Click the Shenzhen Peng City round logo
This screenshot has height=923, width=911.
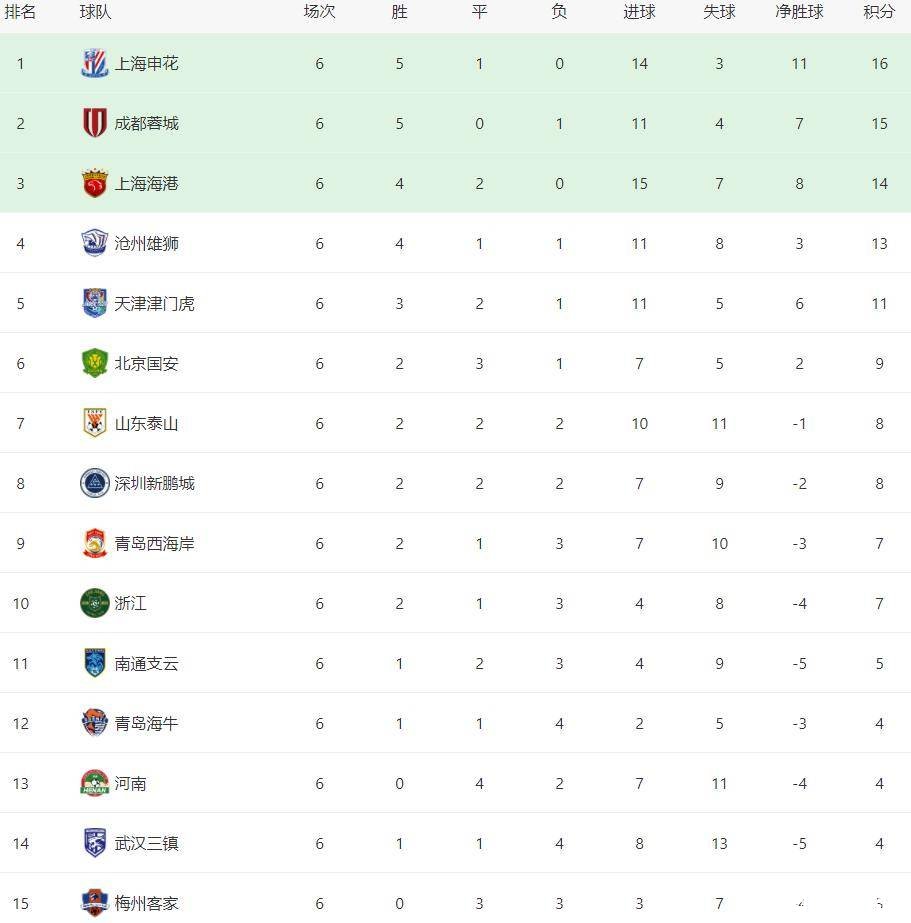tap(94, 484)
